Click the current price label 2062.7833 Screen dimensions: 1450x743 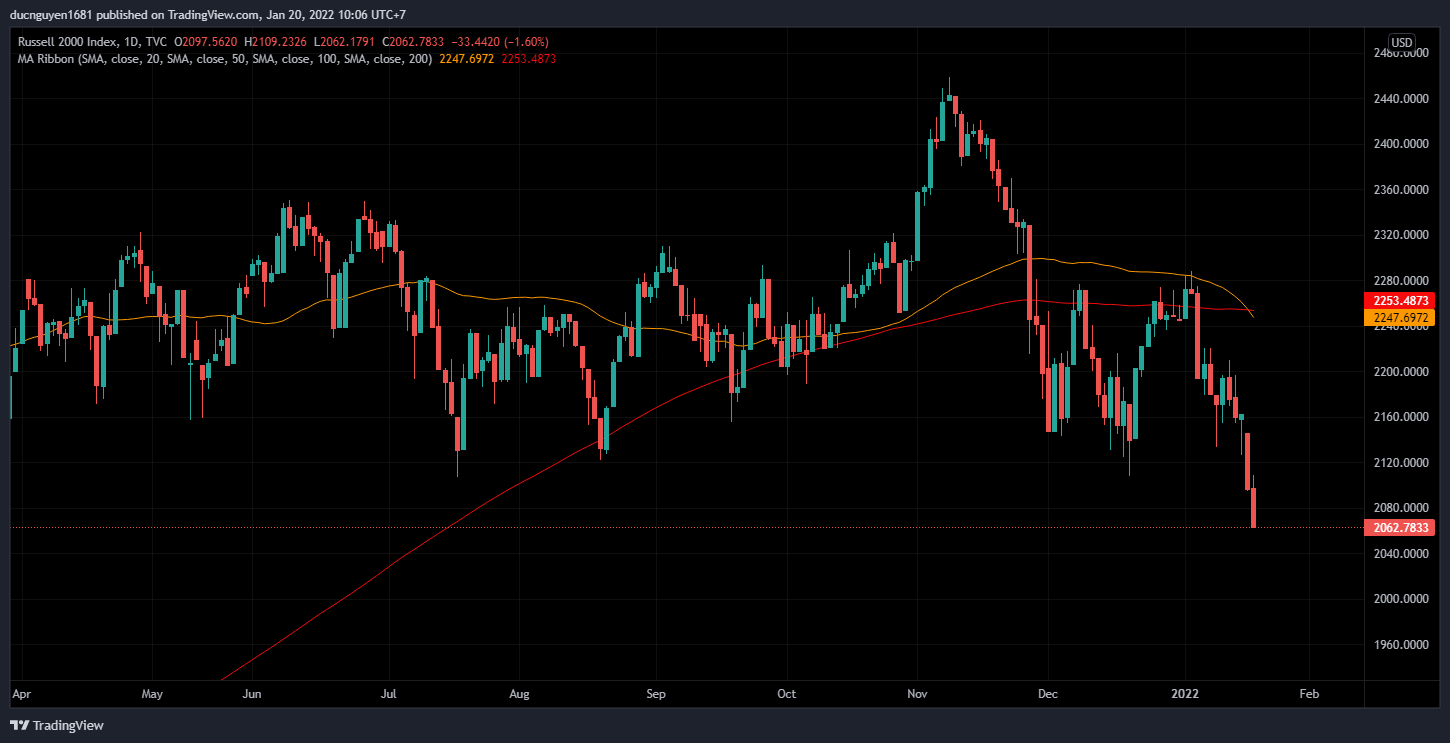click(1399, 527)
